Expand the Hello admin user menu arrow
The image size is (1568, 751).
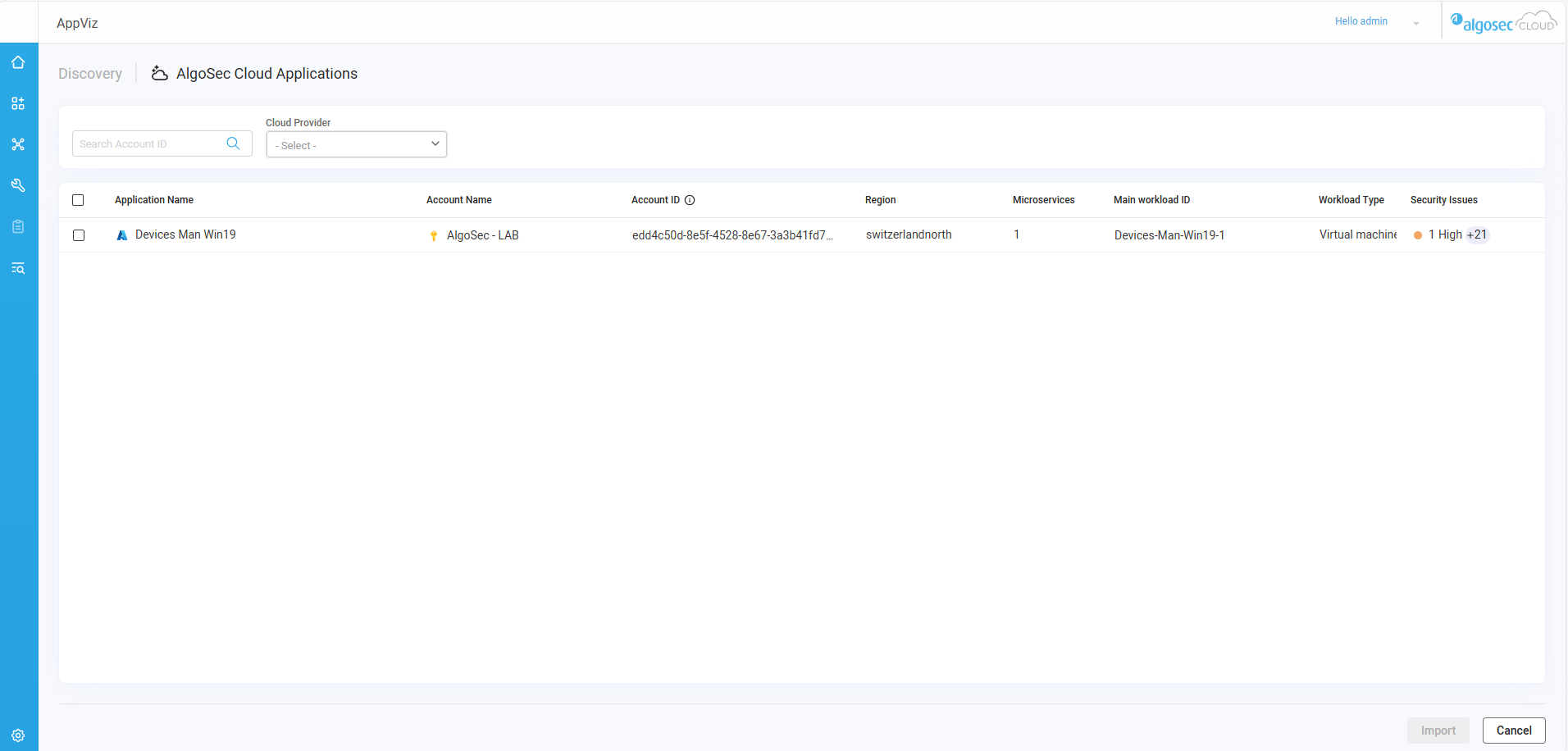coord(1416,23)
